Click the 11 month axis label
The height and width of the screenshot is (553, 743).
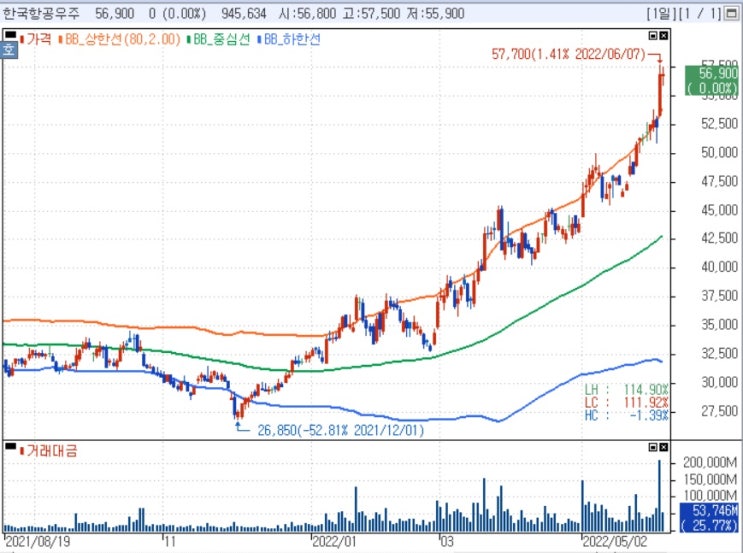[169, 541]
